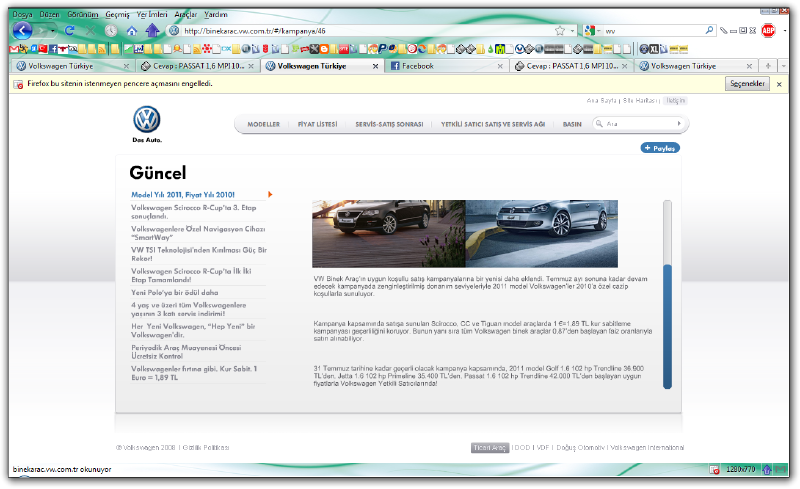Screen dimensions: 800x489
Task: Open the Araçlar menu
Action: (x=186, y=14)
